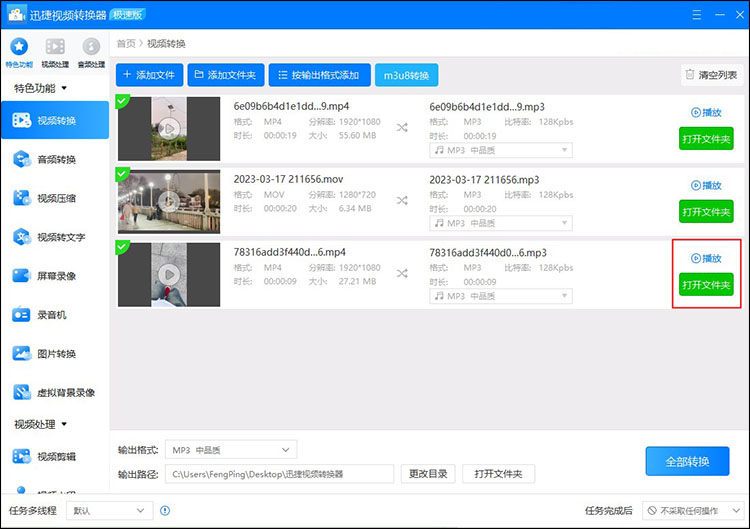Image resolution: width=750 pixels, height=529 pixels.
Task: Clear the list with 清空列表
Action: click(712, 75)
